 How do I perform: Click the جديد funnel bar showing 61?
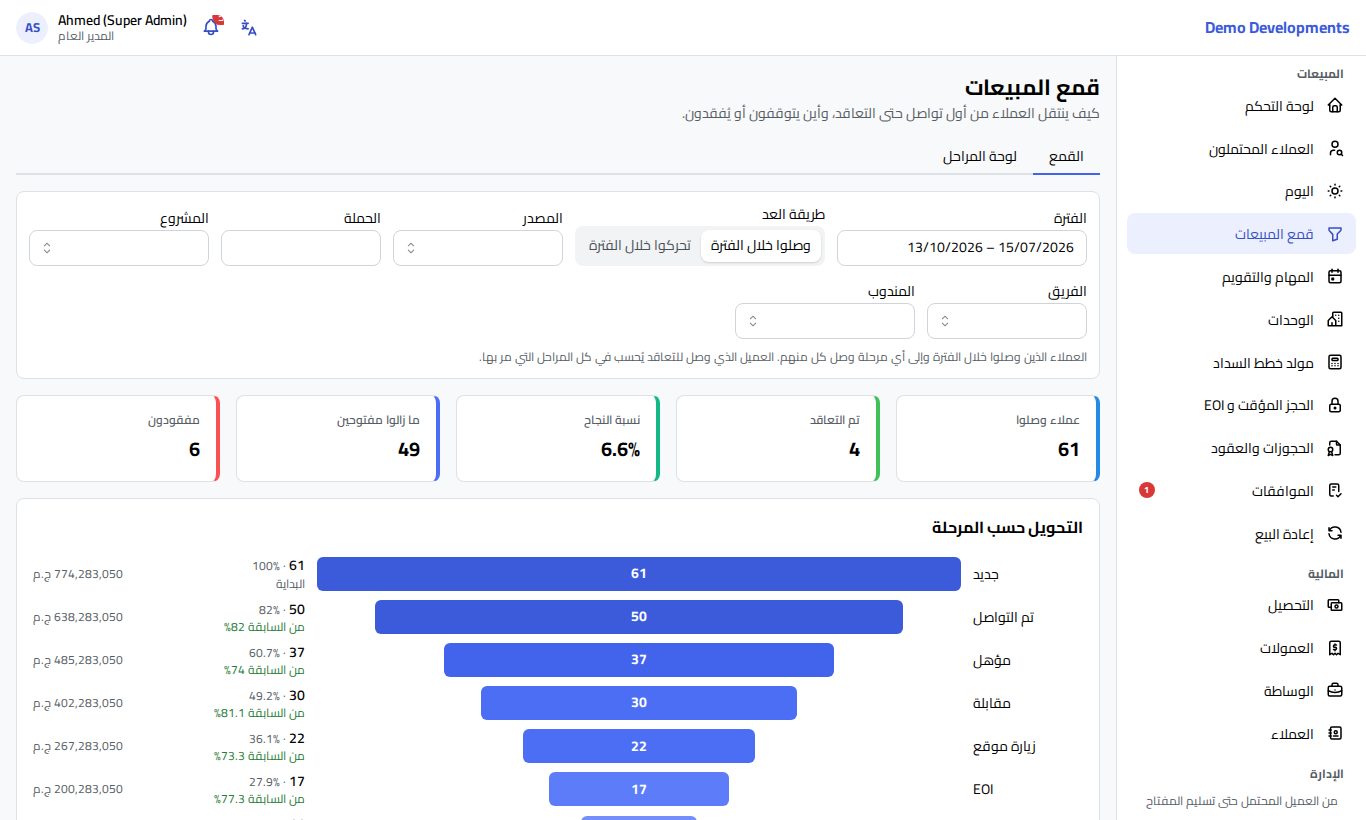[639, 574]
